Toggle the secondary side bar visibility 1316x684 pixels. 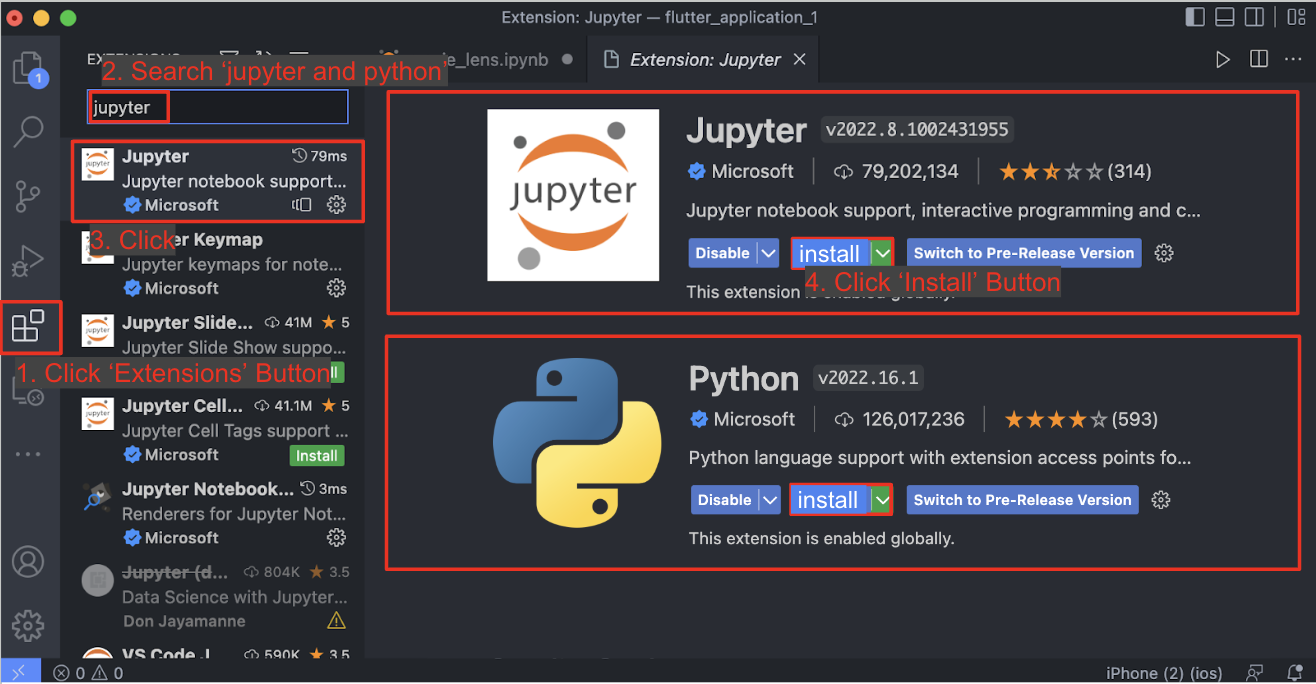1255,17
